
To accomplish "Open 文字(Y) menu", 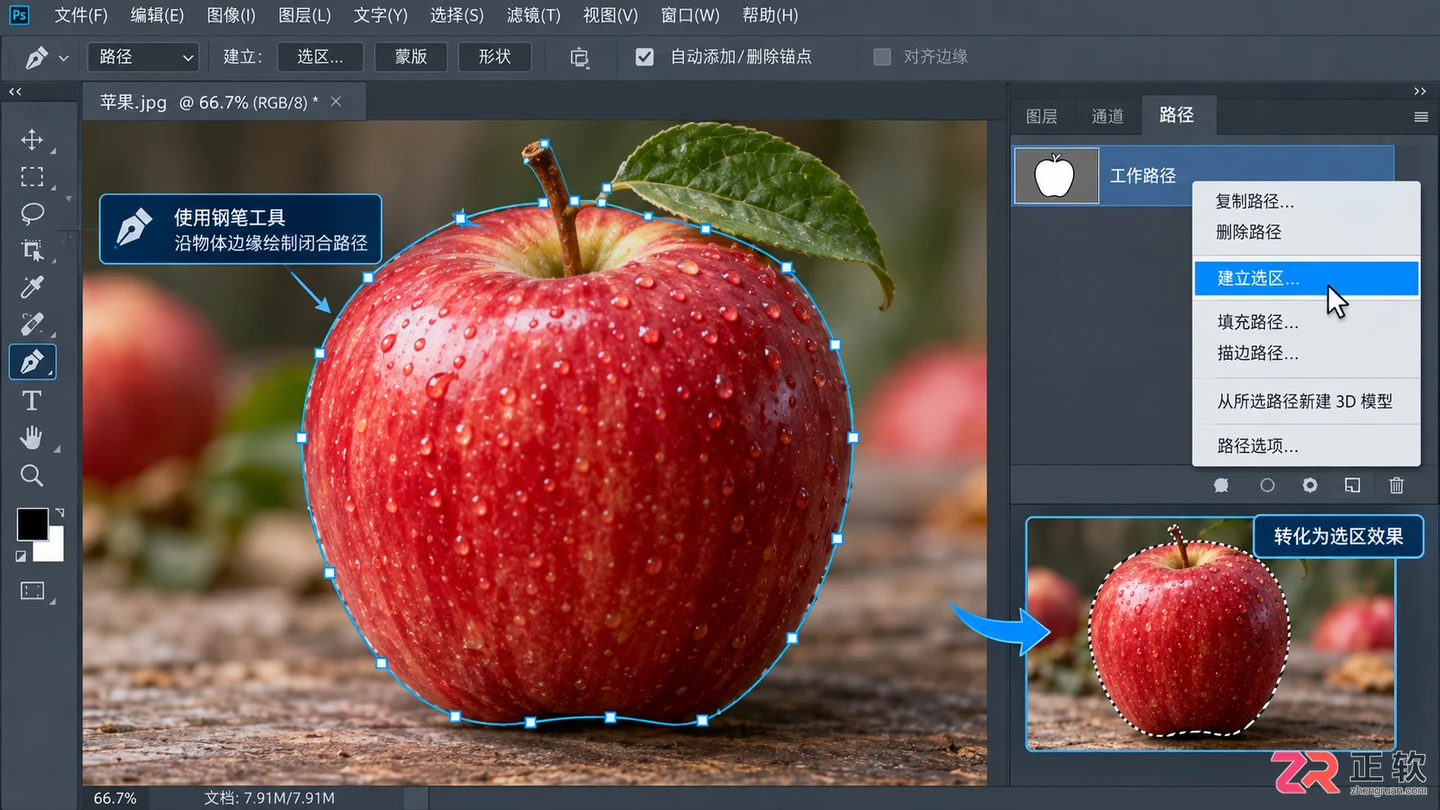I will pyautogui.click(x=381, y=16).
